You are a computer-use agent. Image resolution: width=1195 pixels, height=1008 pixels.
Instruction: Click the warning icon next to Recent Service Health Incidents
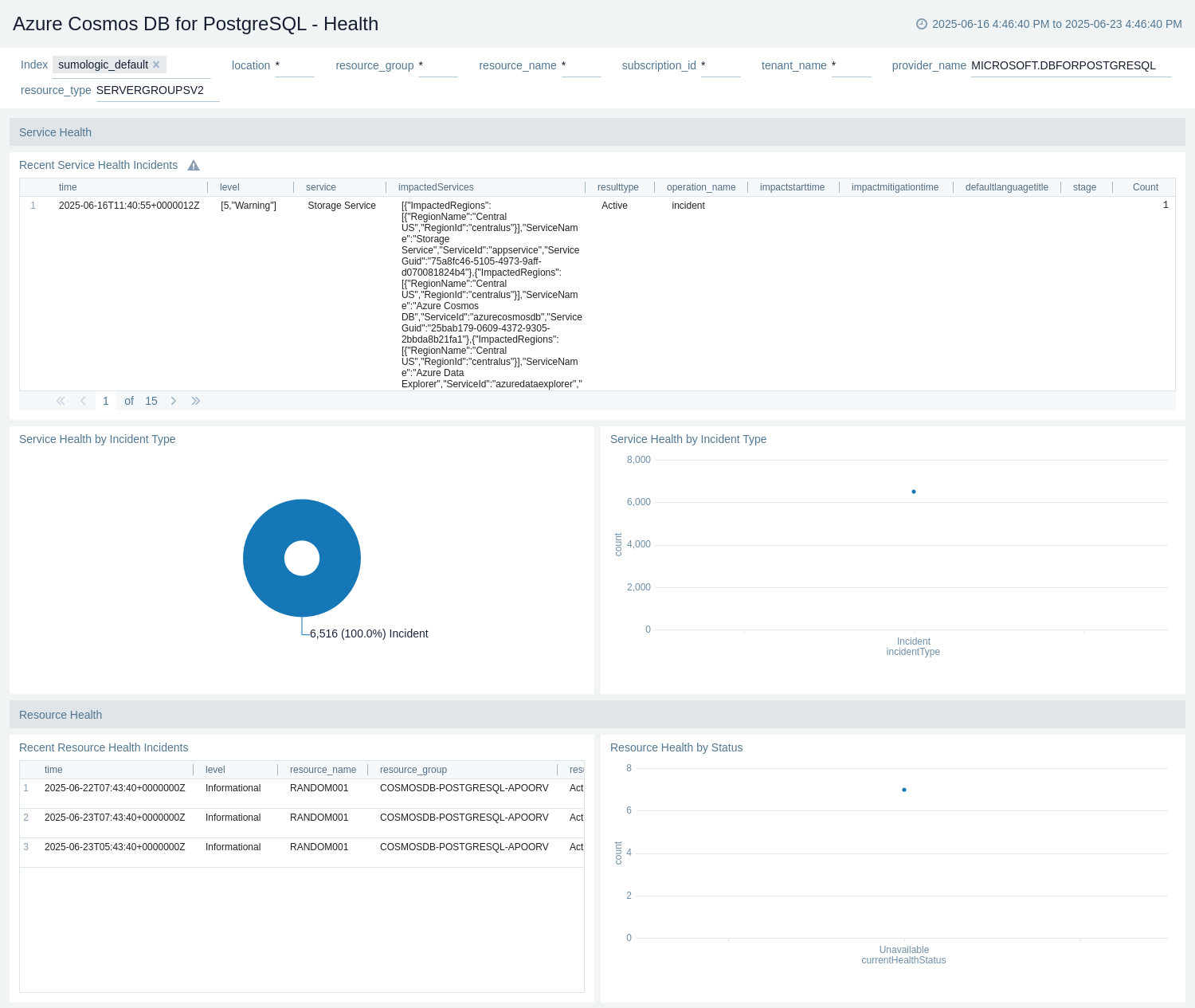point(194,166)
